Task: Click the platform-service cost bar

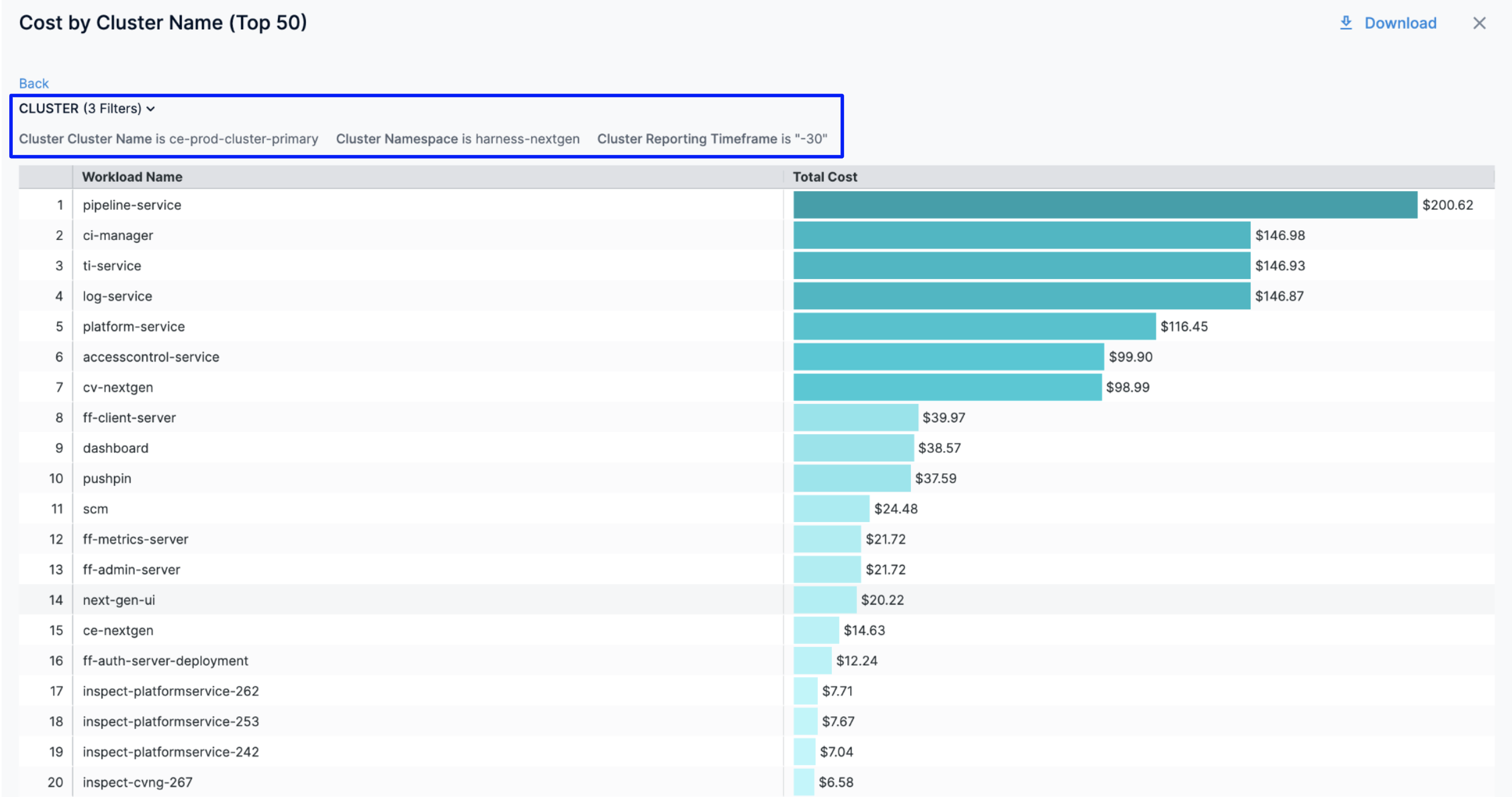Action: [974, 327]
